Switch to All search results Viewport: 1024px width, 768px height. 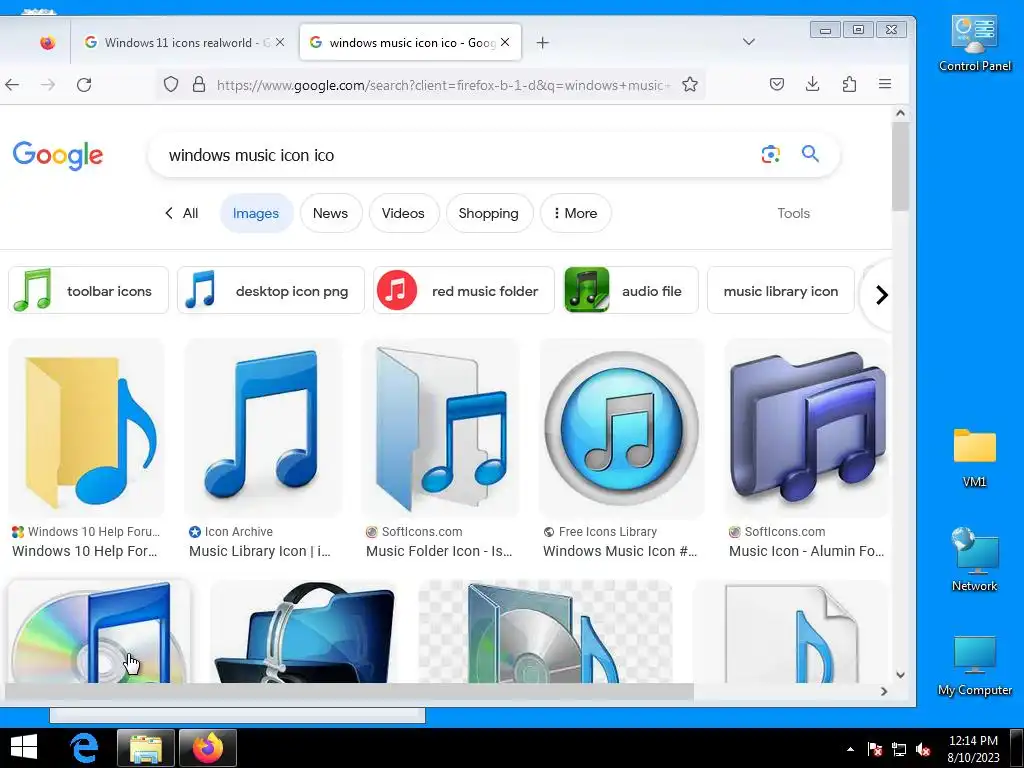coord(182,213)
